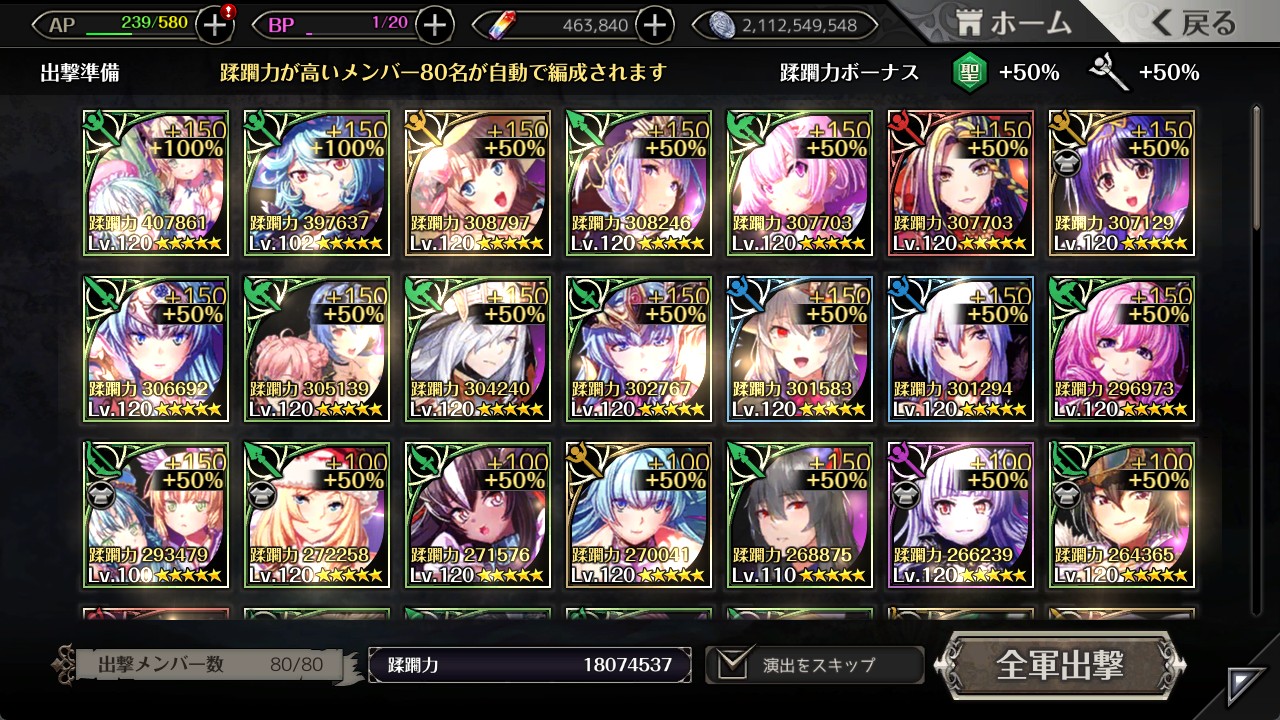Select character card with 蹂躙力 266239
This screenshot has height=720, width=1280.
point(961,515)
